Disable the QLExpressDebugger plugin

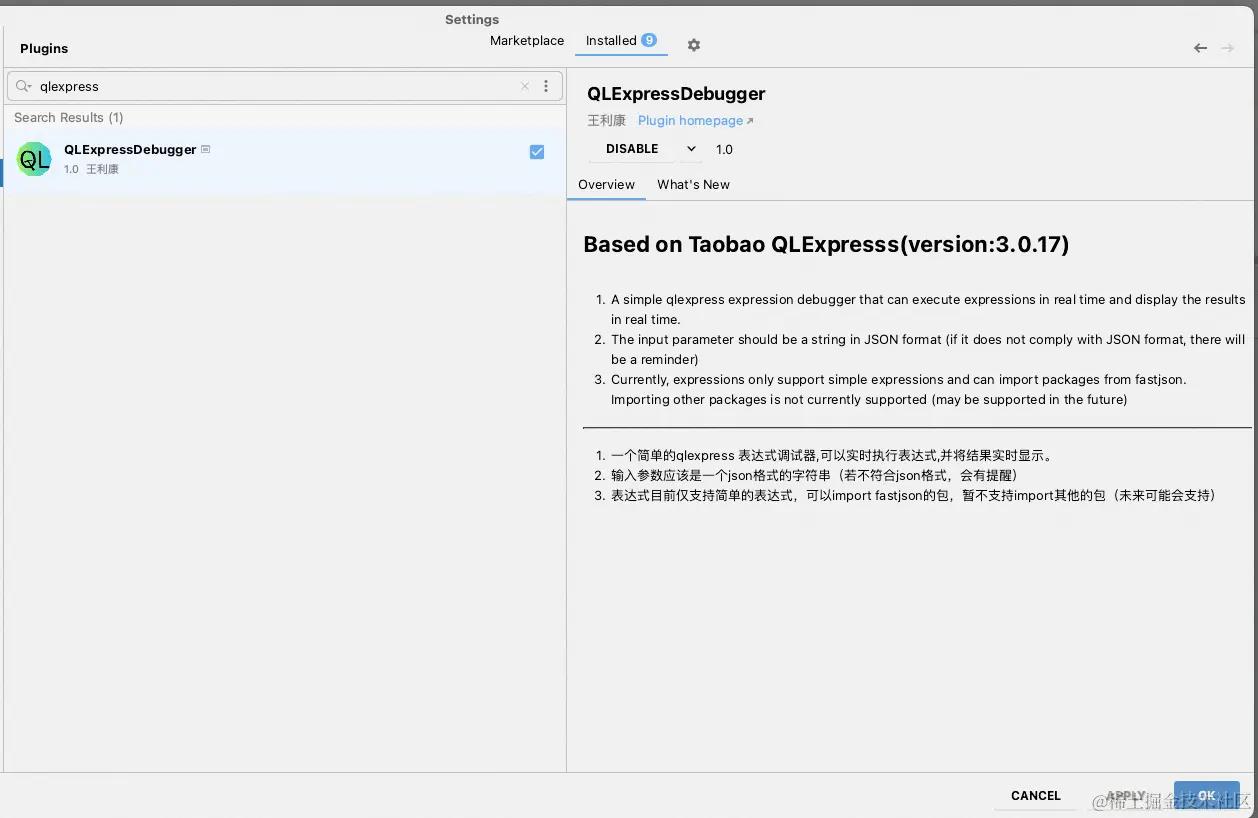point(632,149)
